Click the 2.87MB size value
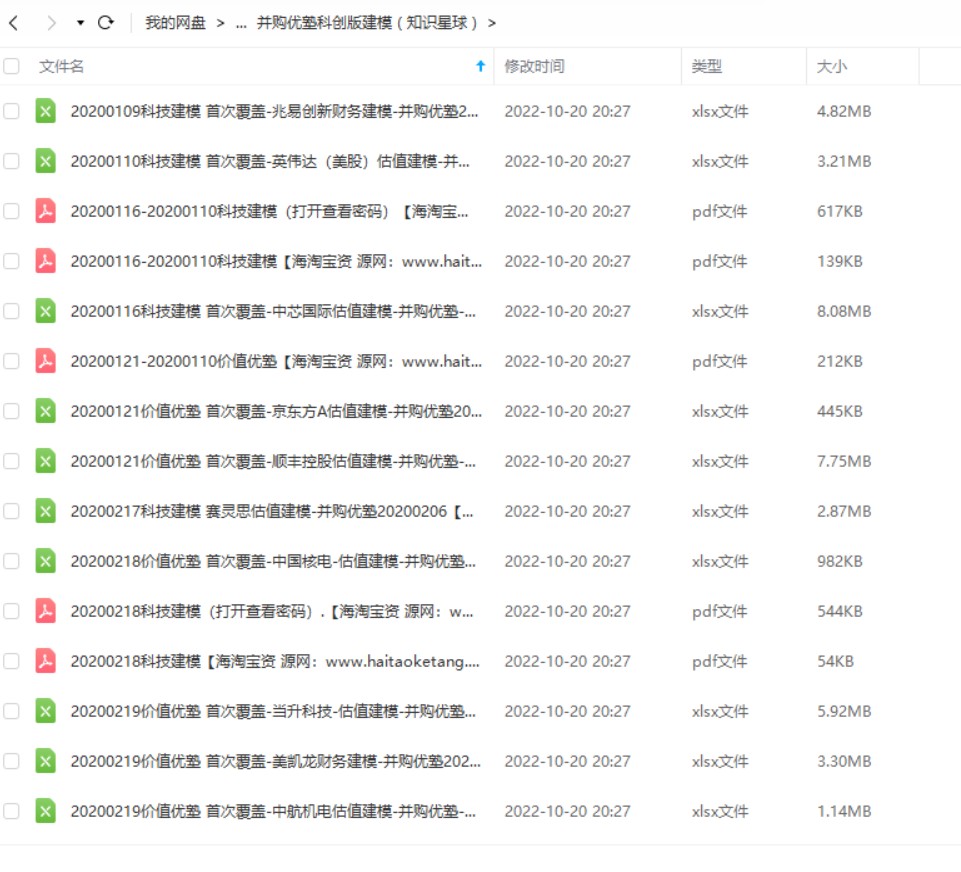The image size is (961, 872). click(844, 511)
